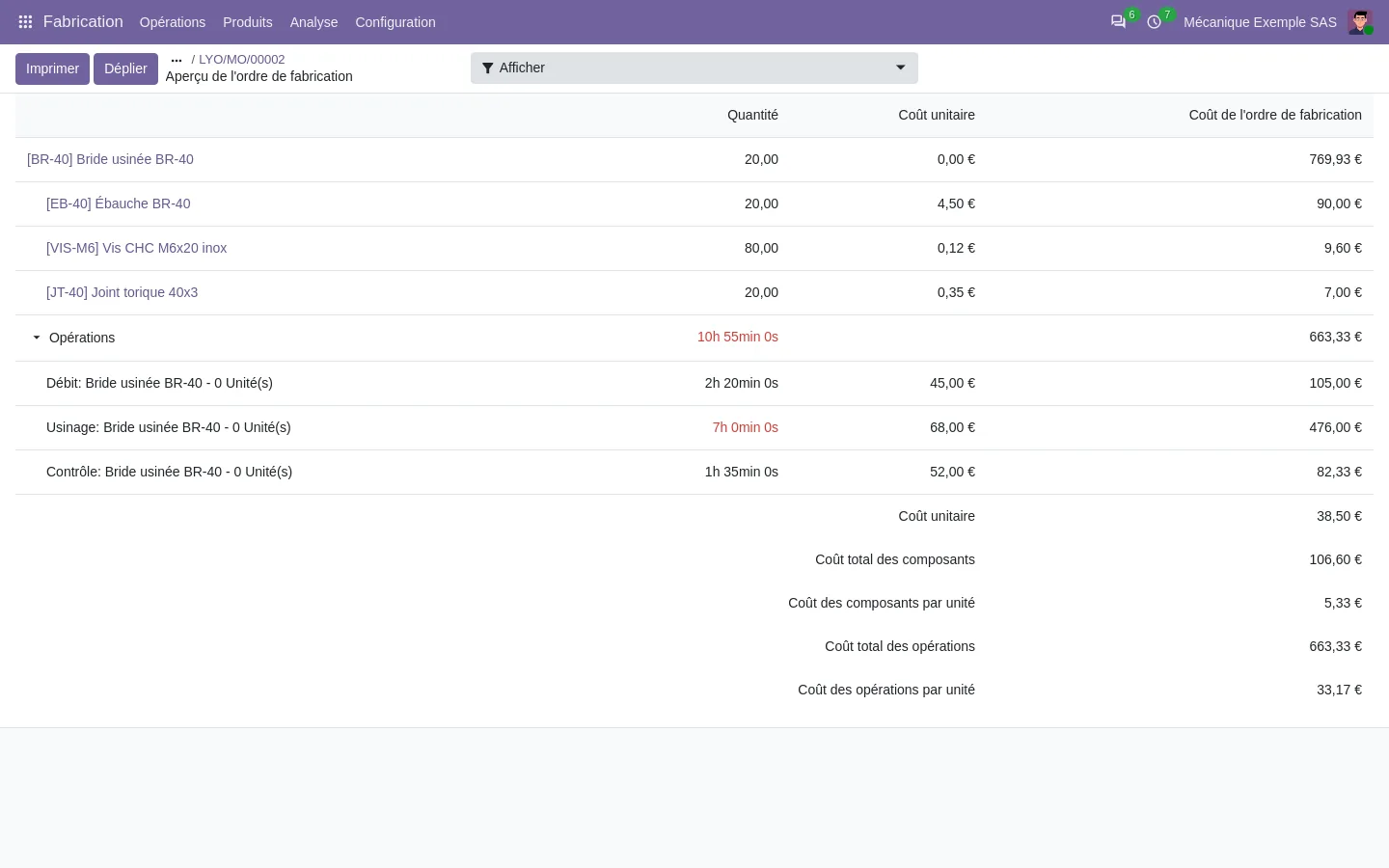Switch company via Mécanique Exemple SAS
The image size is (1389, 868).
pos(1260,22)
